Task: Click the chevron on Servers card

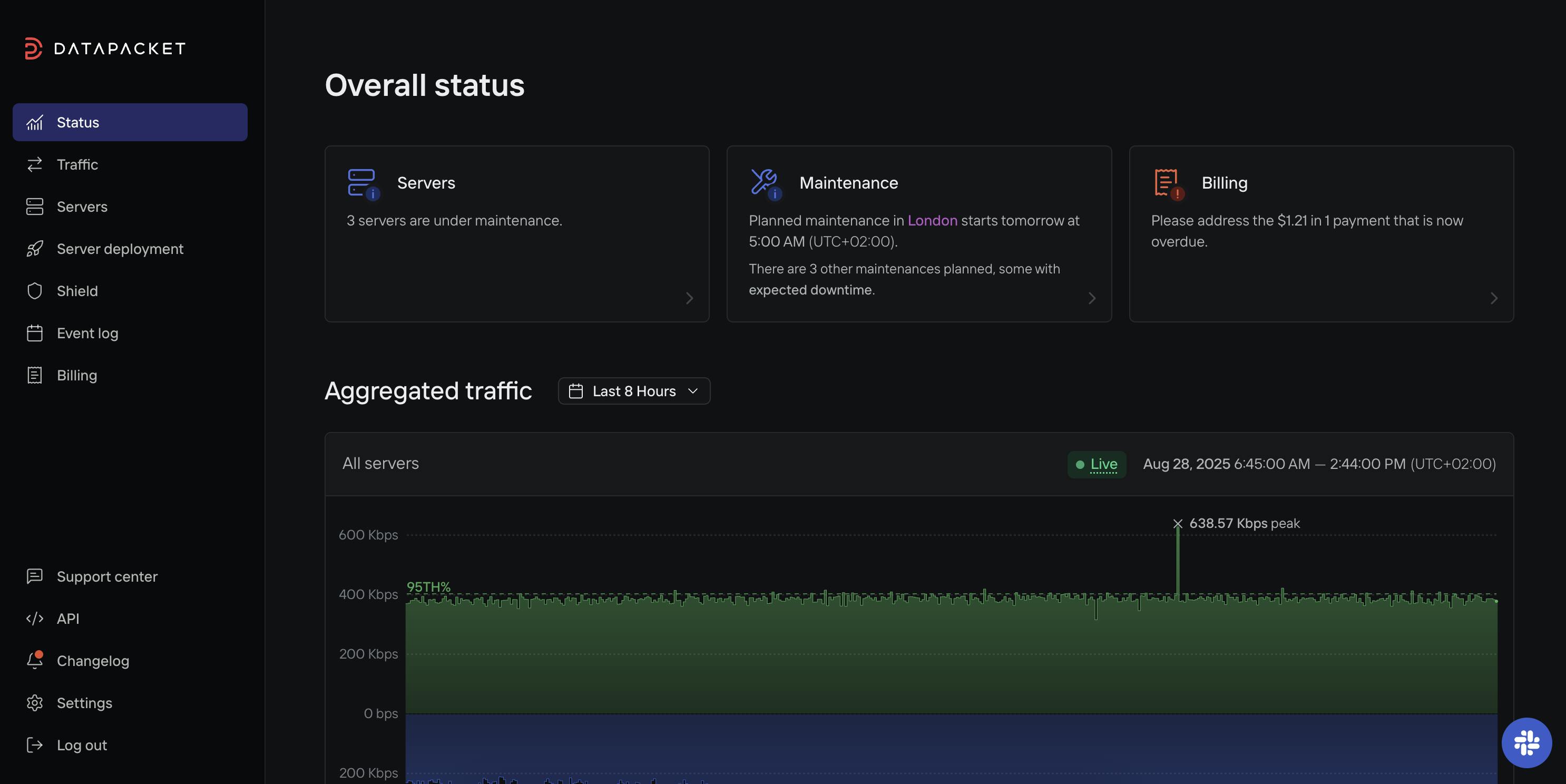Action: tap(689, 298)
